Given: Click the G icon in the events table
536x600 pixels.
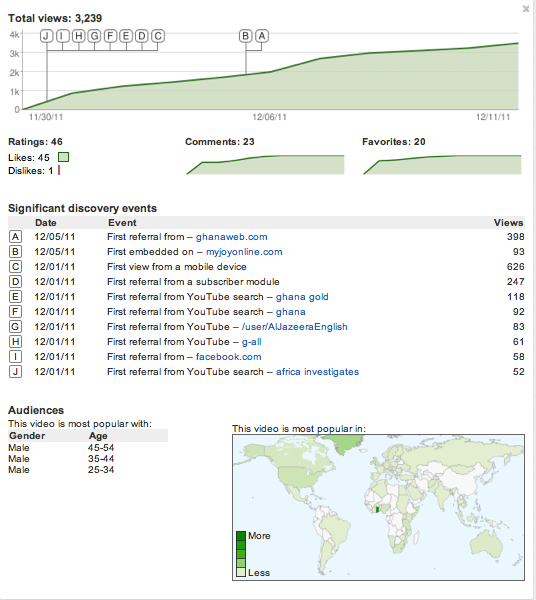Looking at the screenshot, I should pos(15,326).
